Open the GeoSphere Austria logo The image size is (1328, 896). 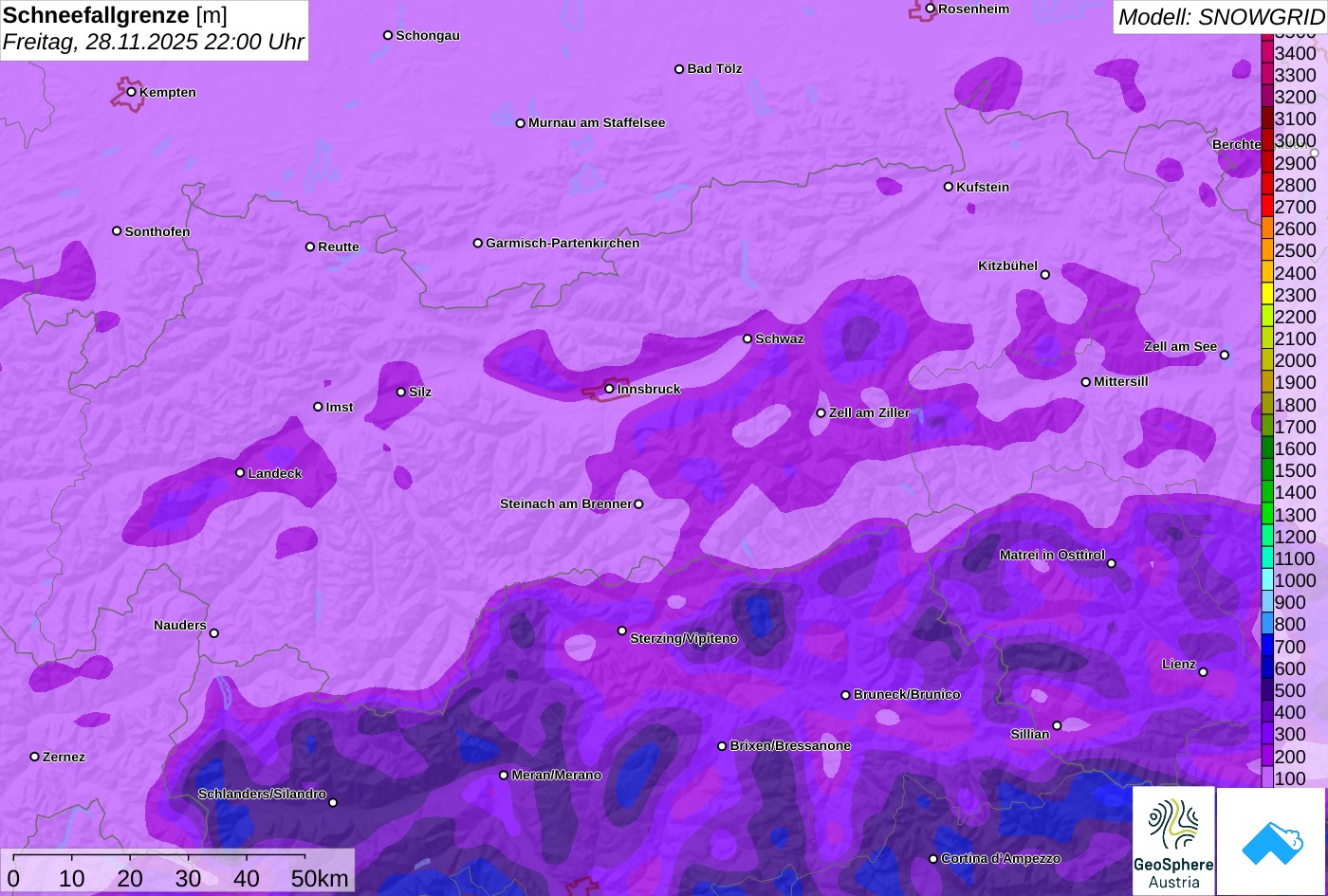(1173, 841)
